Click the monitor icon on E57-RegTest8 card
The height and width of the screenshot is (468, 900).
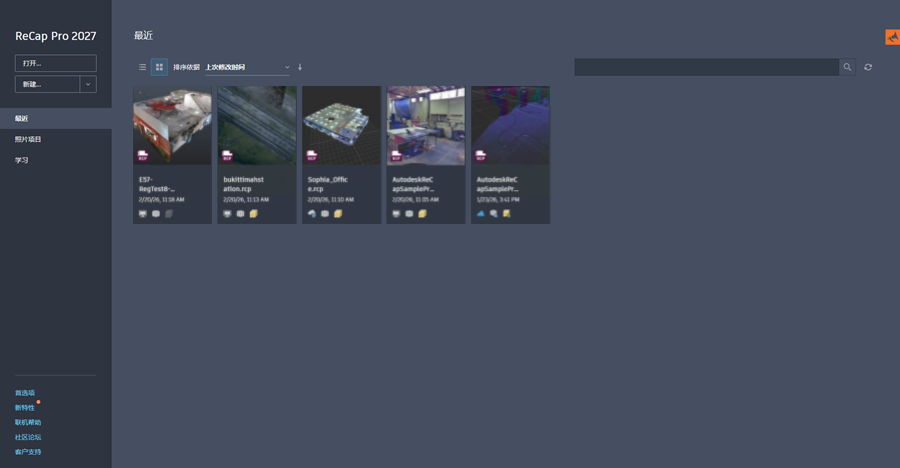143,214
